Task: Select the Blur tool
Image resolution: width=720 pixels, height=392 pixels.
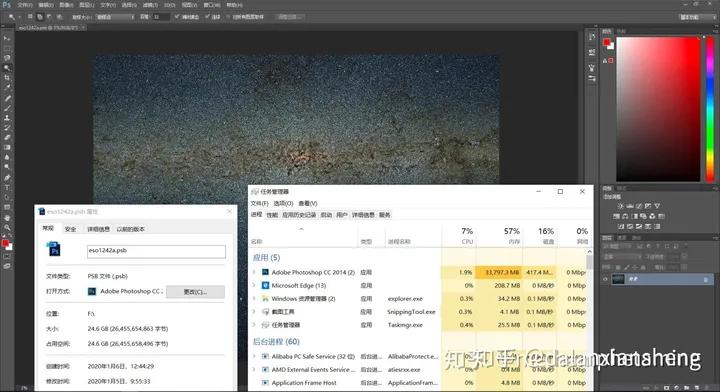Action: [6, 157]
